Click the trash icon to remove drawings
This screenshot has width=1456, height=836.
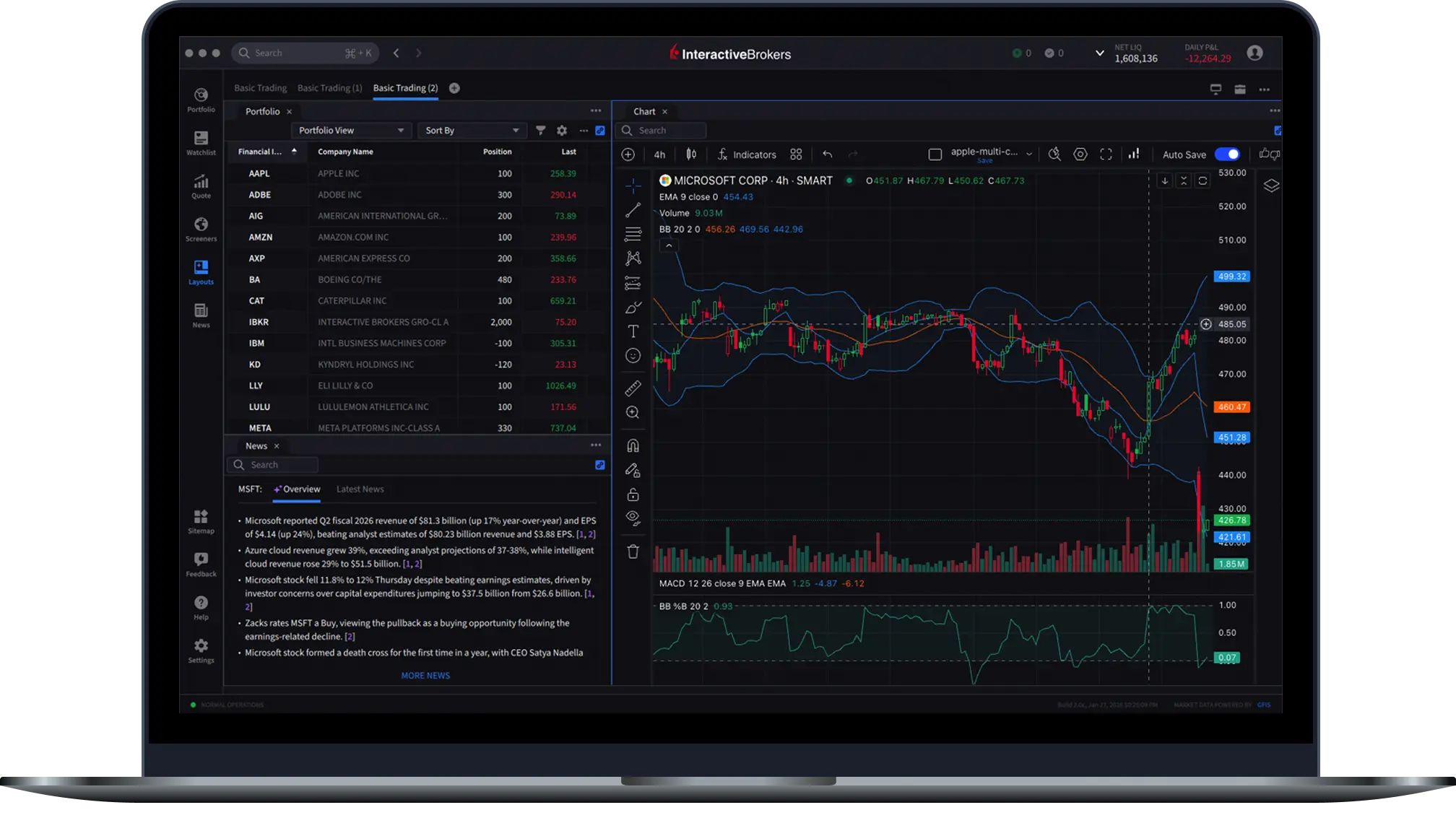click(633, 551)
